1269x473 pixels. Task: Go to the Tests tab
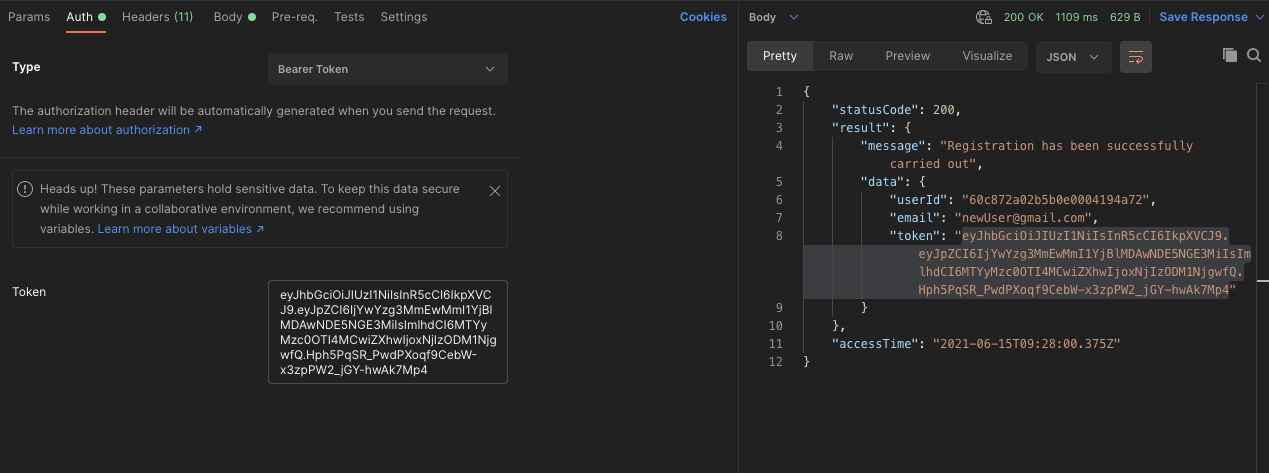point(349,17)
